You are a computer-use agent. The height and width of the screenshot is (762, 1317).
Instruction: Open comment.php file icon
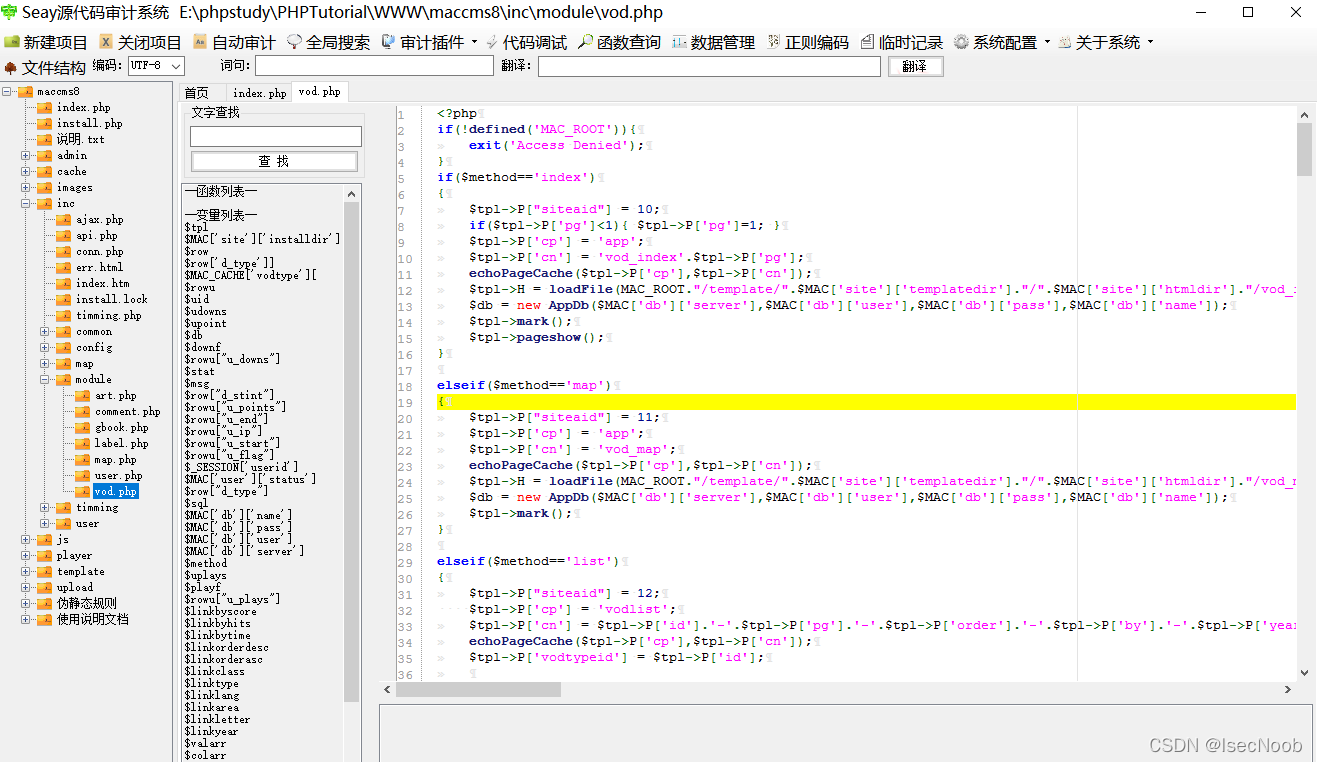click(83, 411)
